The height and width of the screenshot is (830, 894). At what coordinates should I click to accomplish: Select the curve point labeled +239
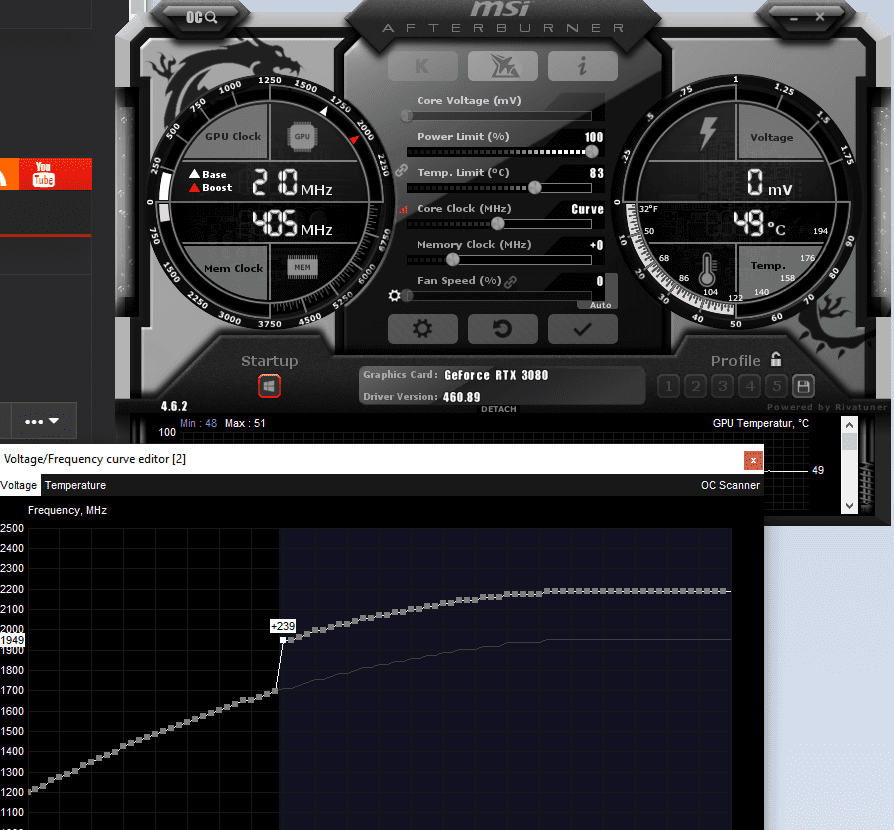coord(283,640)
